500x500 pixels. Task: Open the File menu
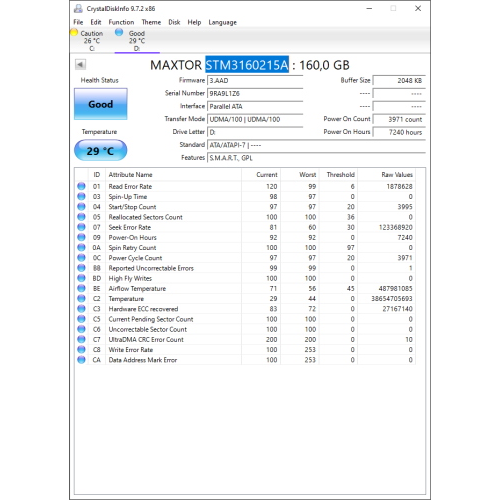coord(78,22)
